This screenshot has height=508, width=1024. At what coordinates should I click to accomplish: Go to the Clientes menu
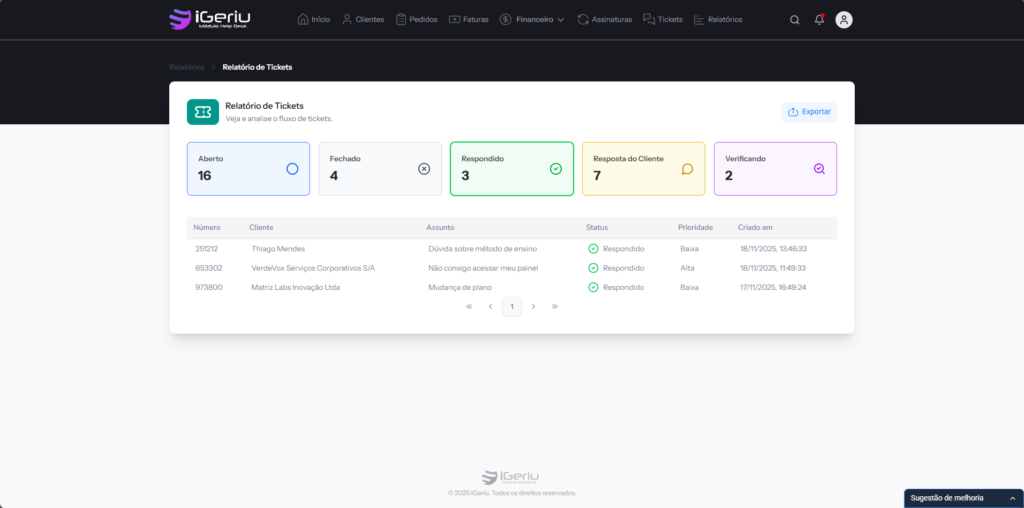(362, 19)
